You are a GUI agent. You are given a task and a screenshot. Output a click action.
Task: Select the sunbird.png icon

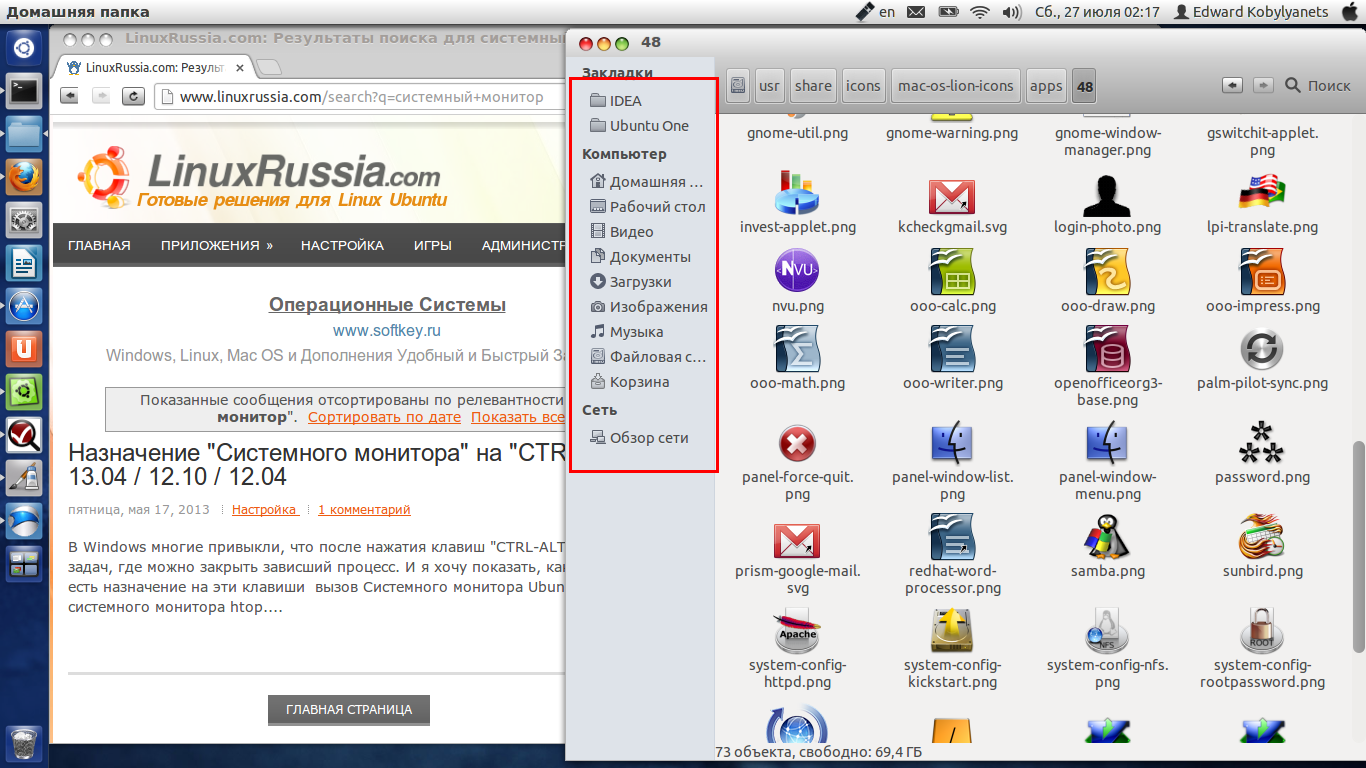pos(1262,536)
